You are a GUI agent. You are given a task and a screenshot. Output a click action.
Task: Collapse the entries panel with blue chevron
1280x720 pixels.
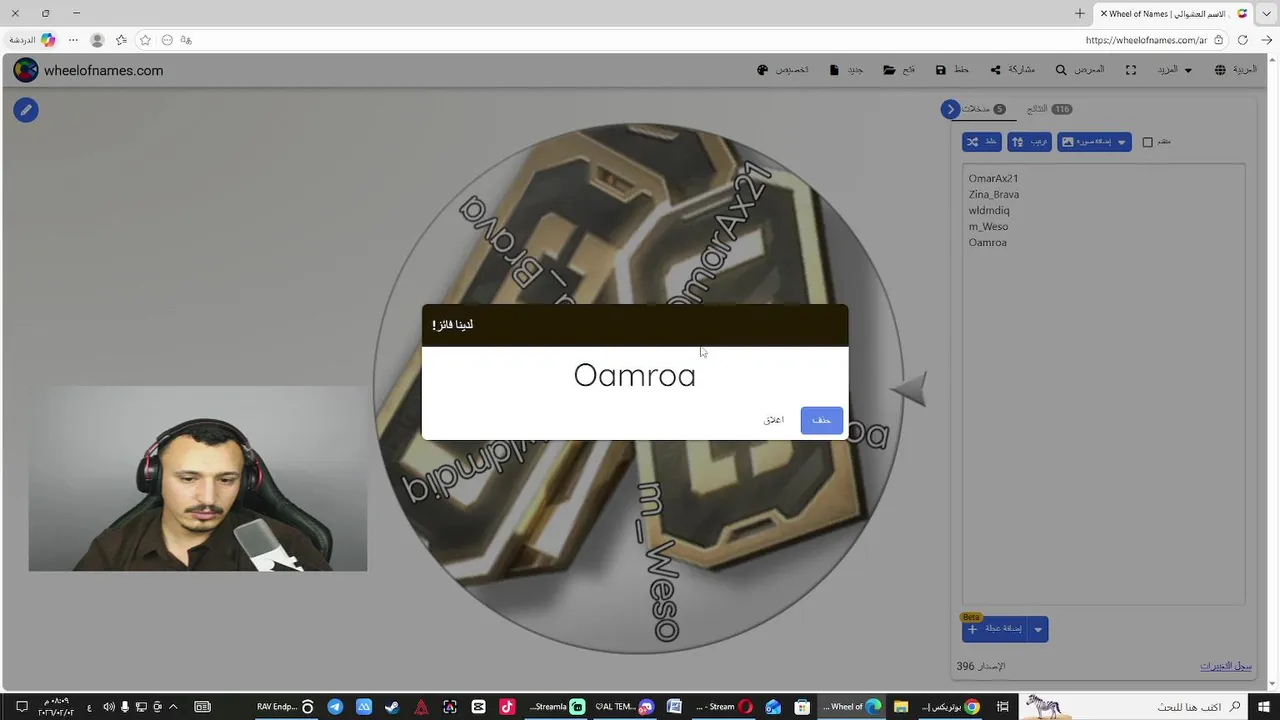[951, 109]
